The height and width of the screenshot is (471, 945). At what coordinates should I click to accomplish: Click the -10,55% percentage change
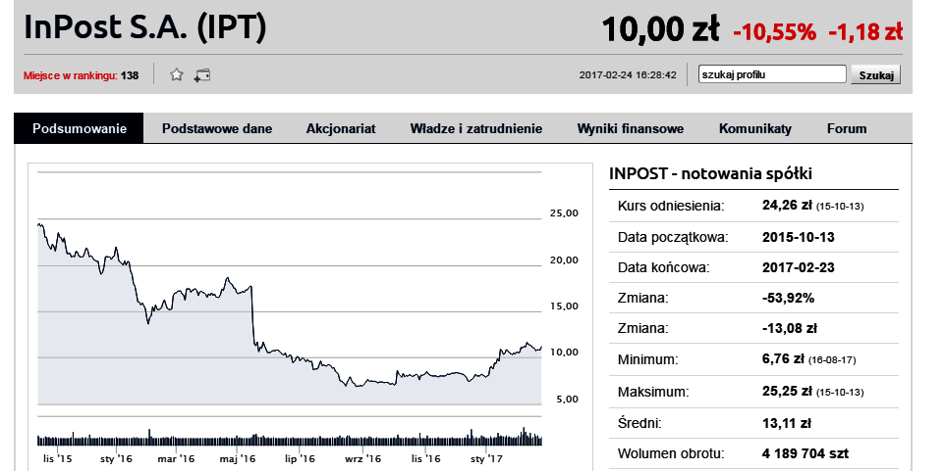coord(774,31)
